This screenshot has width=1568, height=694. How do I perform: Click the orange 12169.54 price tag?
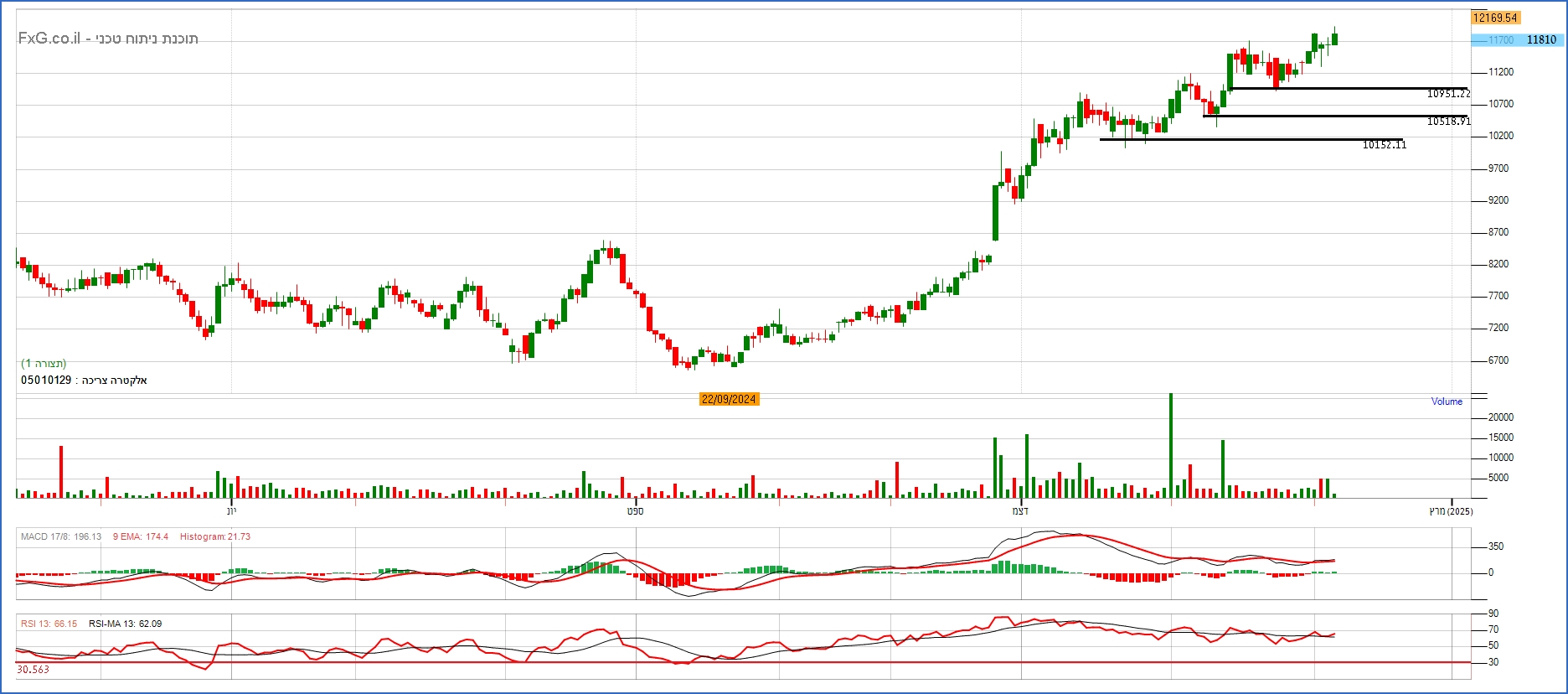1495,18
